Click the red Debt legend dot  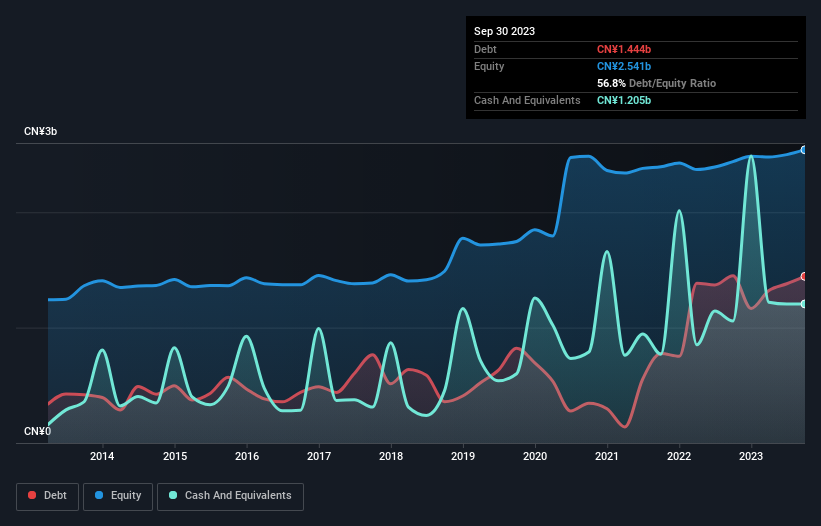pyautogui.click(x=32, y=495)
